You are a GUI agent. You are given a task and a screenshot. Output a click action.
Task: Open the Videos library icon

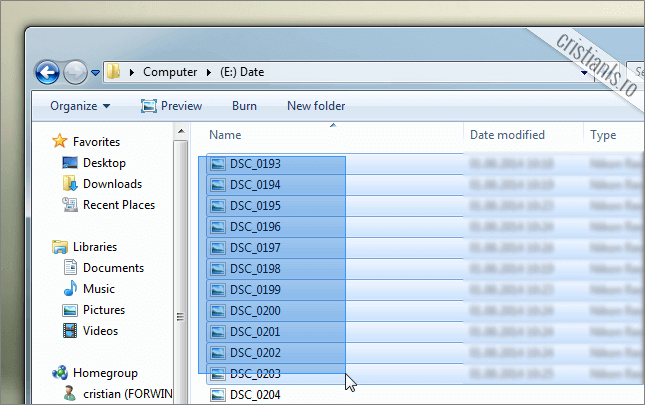[70, 331]
